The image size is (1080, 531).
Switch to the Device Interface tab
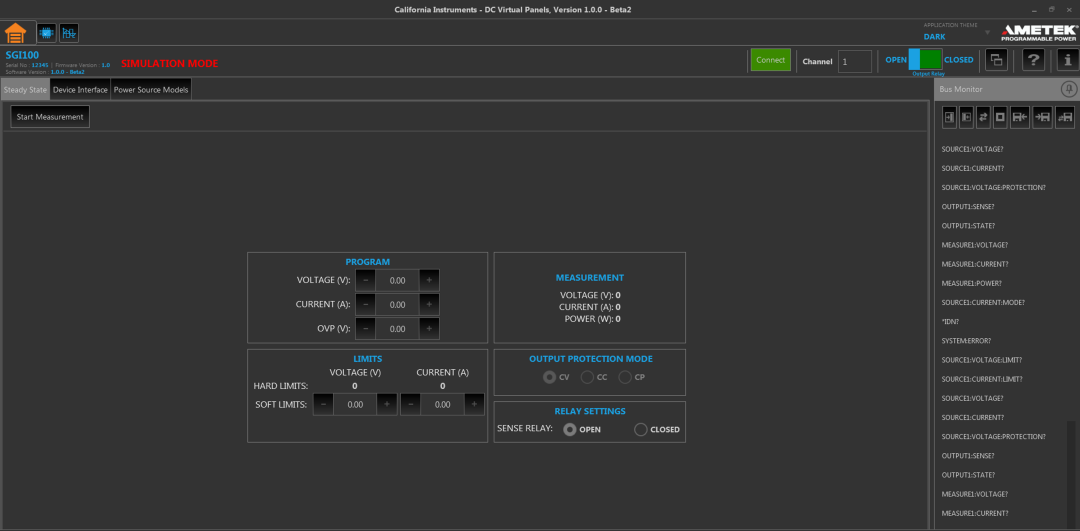pos(80,90)
